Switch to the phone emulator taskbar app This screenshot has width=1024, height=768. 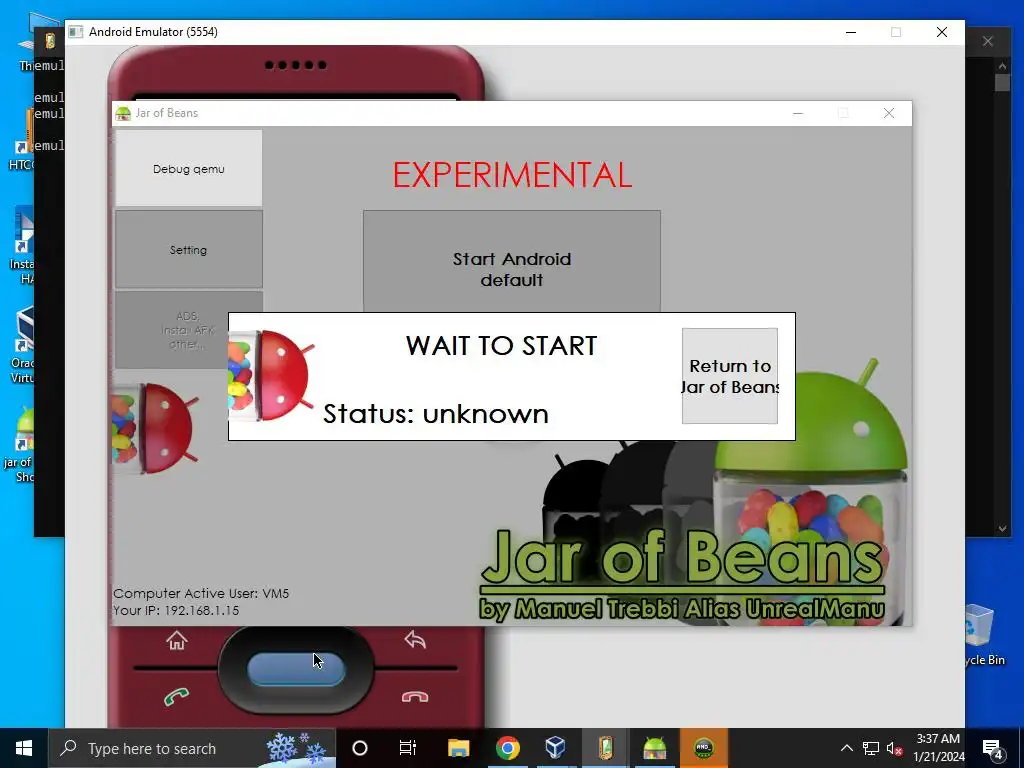pyautogui.click(x=605, y=748)
